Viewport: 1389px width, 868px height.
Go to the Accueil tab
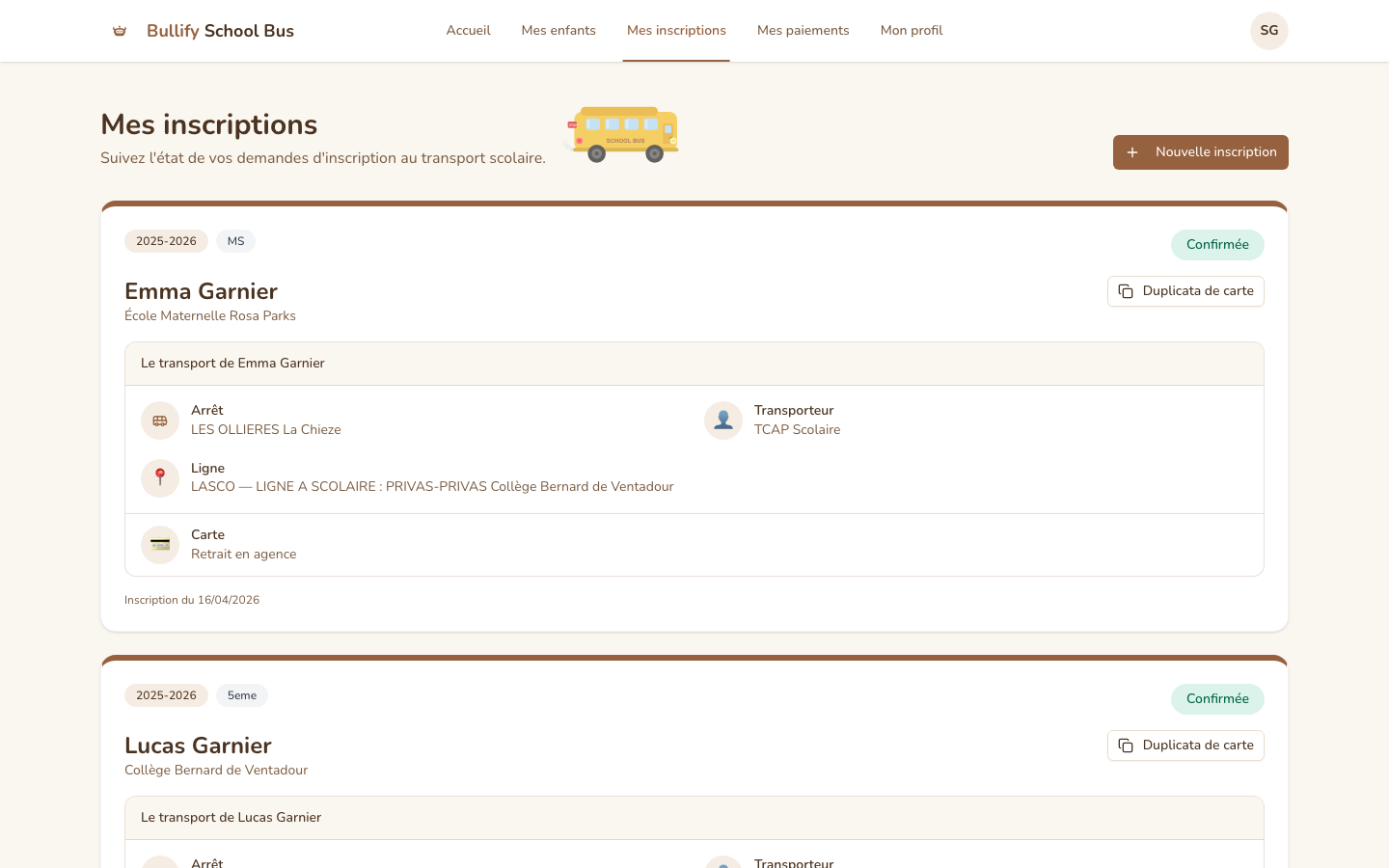[x=468, y=31]
